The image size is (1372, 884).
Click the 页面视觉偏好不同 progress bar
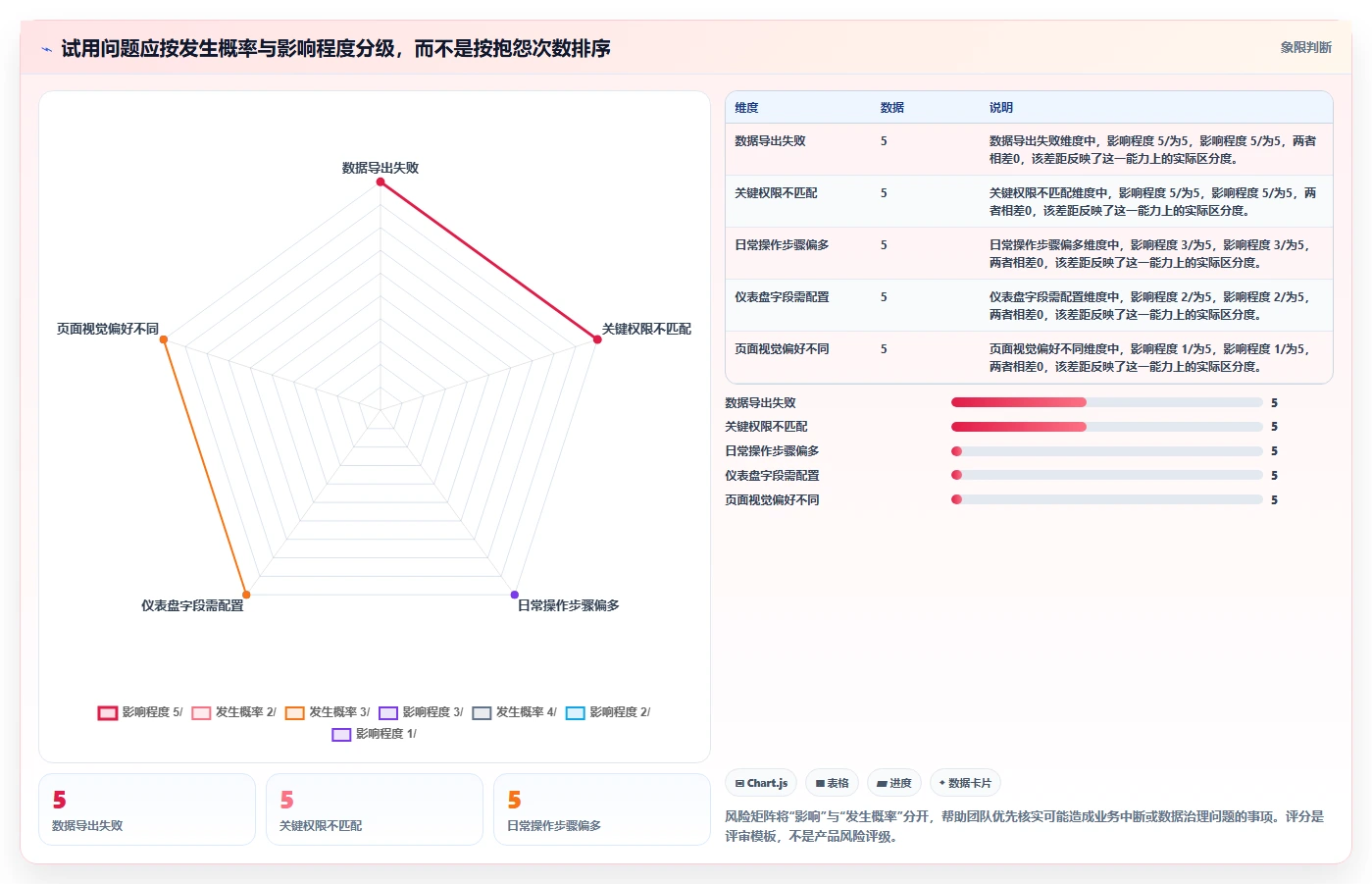(x=1107, y=499)
